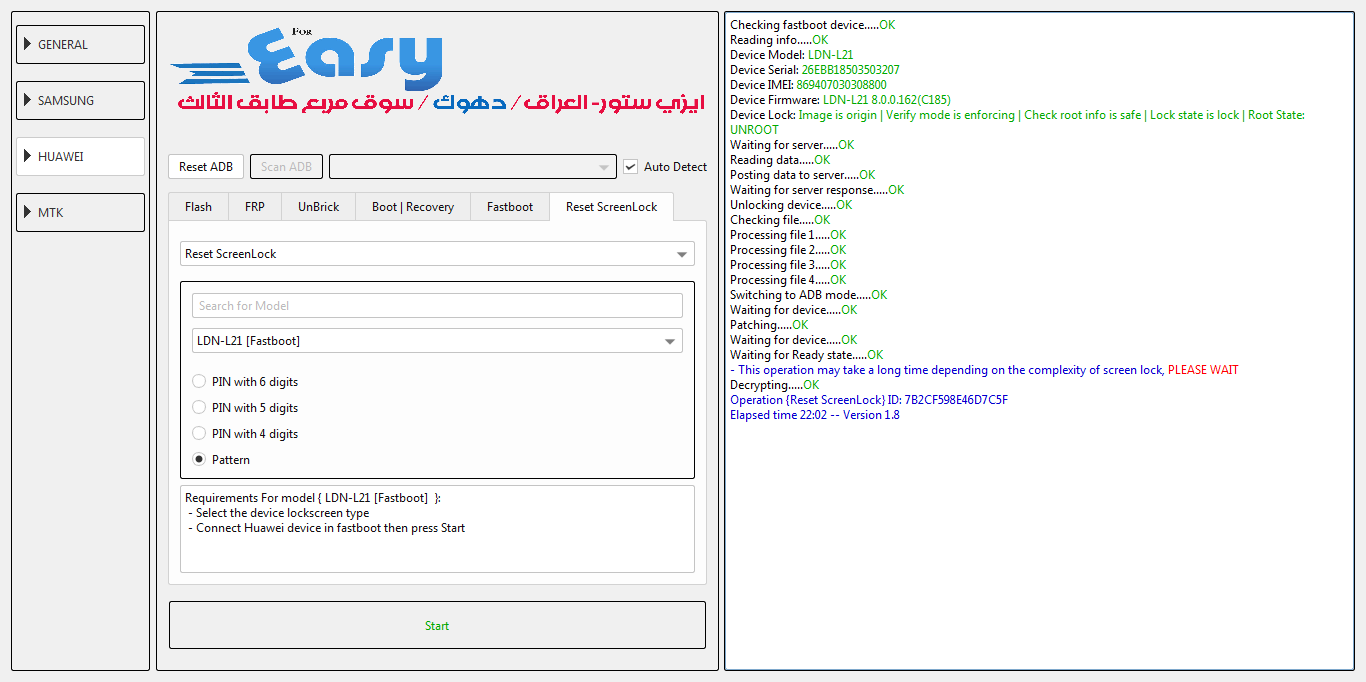Select PIN with 6 digits option
This screenshot has width=1366, height=682.
tap(245, 382)
